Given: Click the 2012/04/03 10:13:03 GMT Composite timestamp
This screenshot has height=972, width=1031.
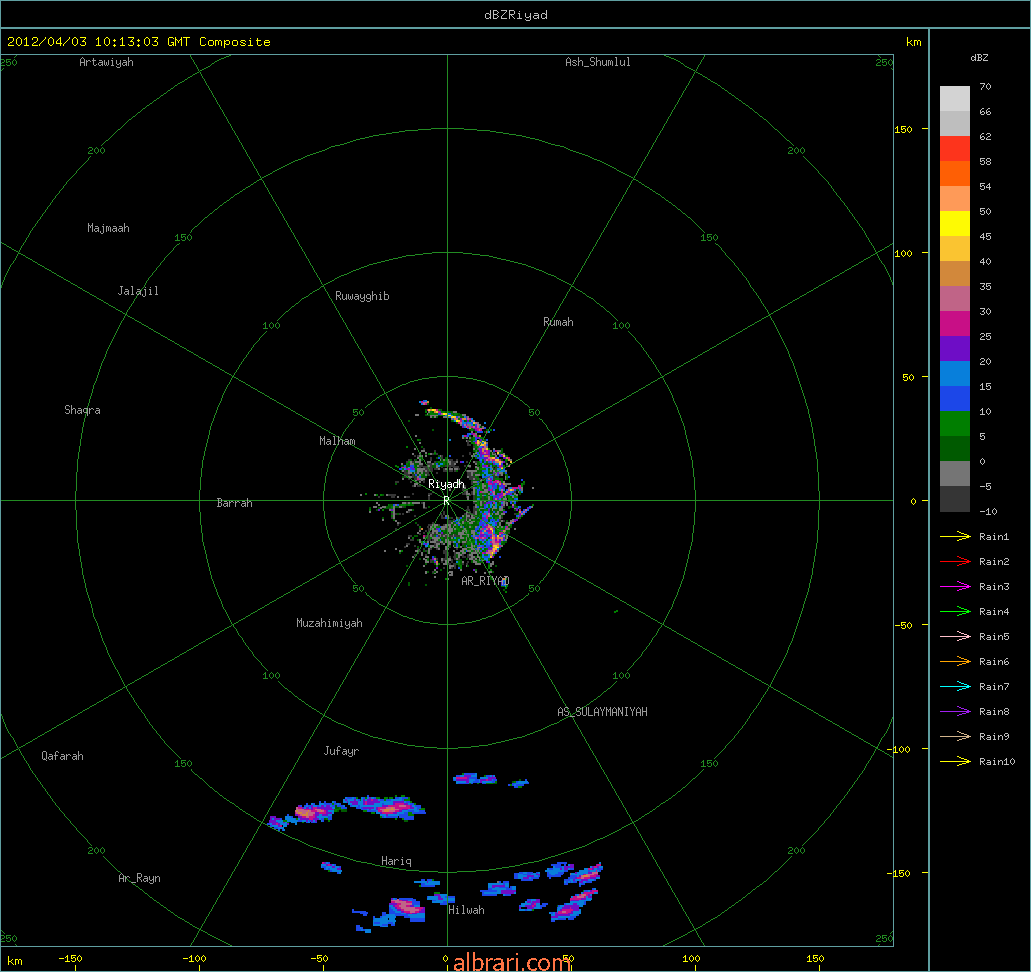Looking at the screenshot, I should click(139, 41).
